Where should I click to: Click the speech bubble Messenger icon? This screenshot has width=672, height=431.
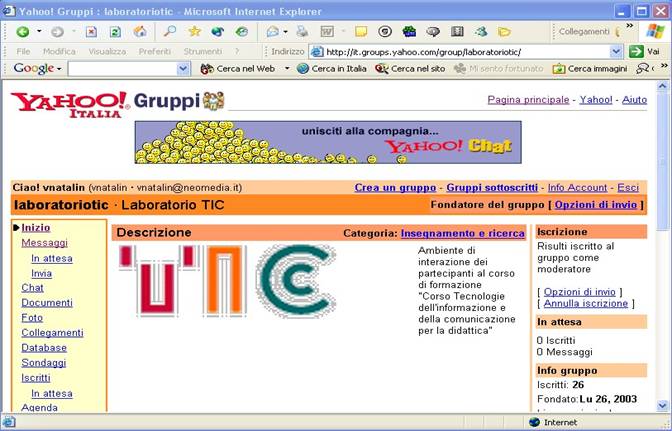433,32
